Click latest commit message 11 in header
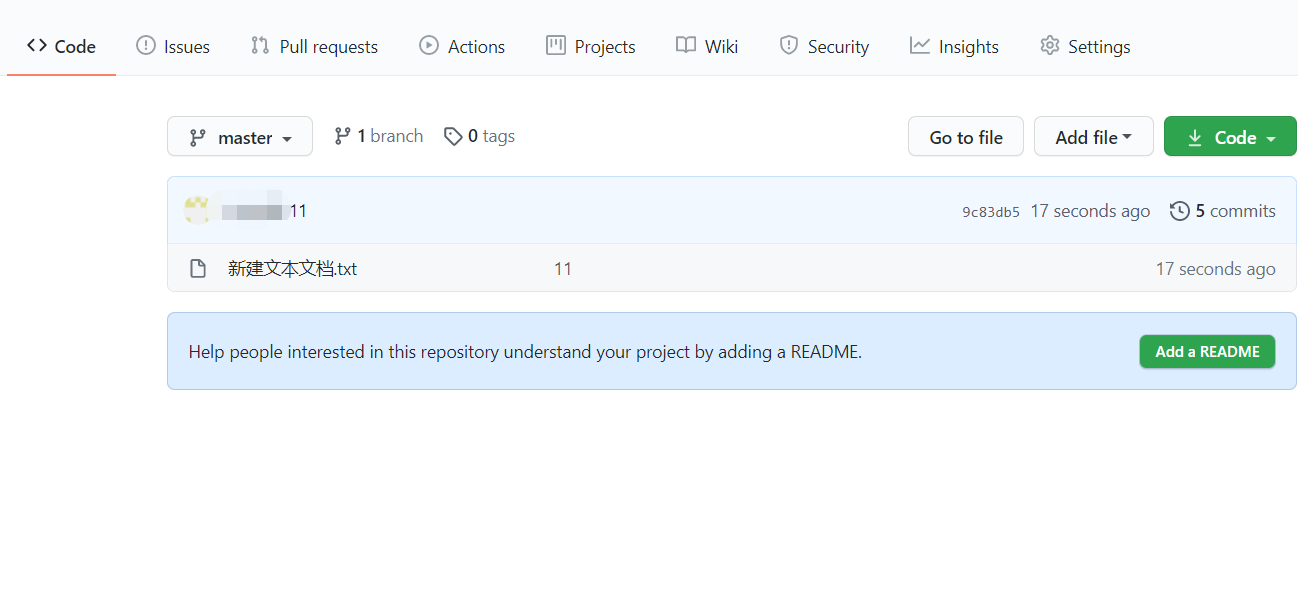The image size is (1298, 606). click(x=298, y=211)
